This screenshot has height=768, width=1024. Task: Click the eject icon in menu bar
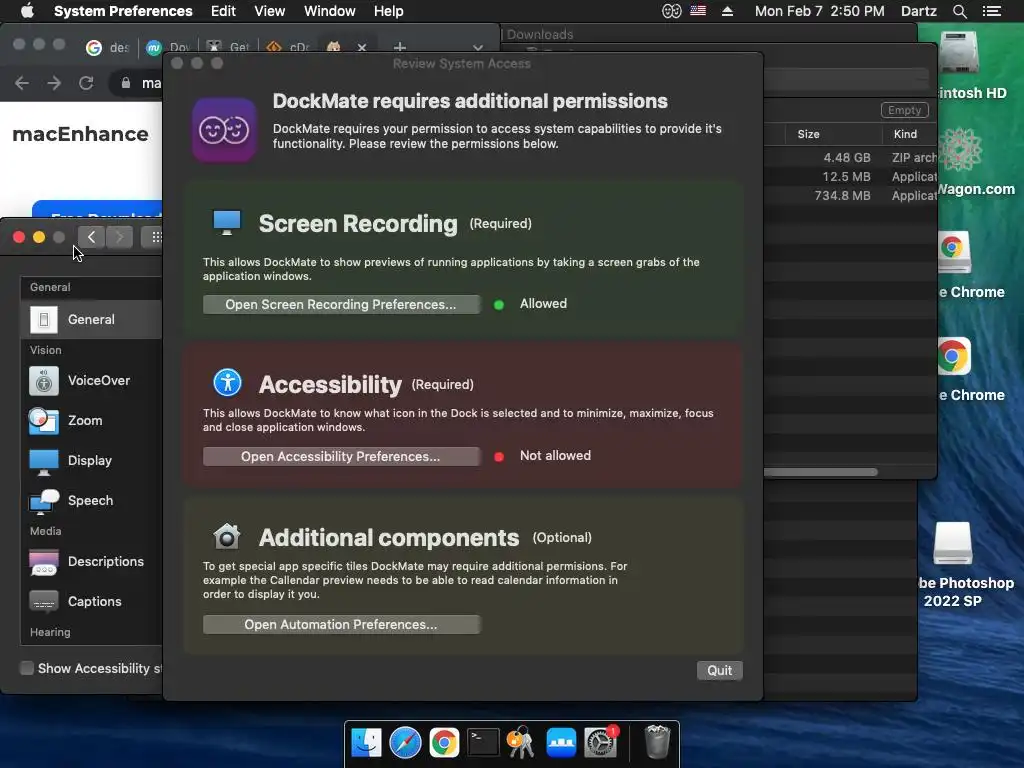[728, 11]
